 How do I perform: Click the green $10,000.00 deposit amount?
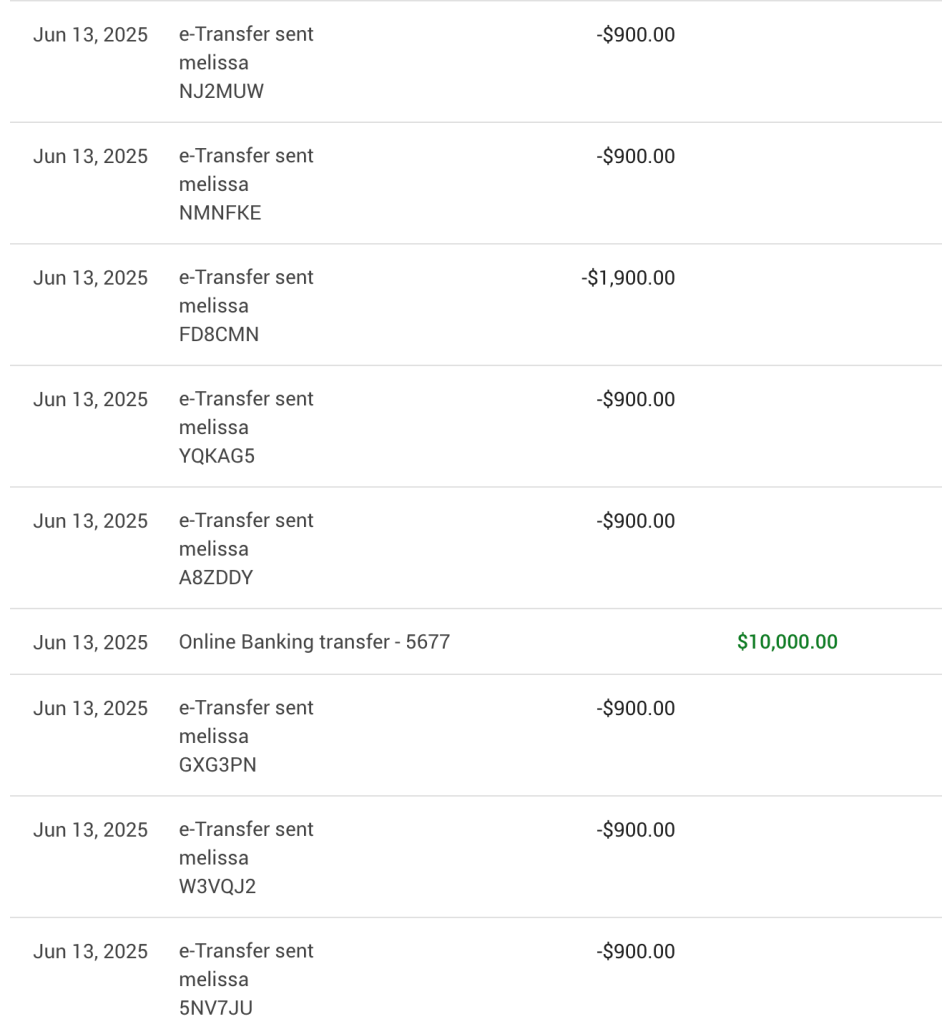[x=787, y=641]
